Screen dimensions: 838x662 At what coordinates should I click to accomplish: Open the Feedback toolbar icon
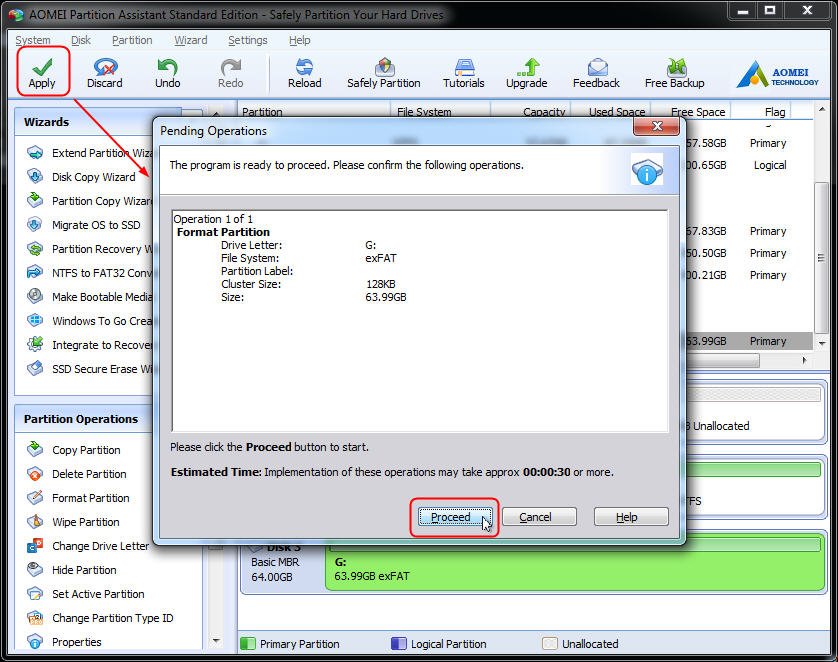coord(596,73)
